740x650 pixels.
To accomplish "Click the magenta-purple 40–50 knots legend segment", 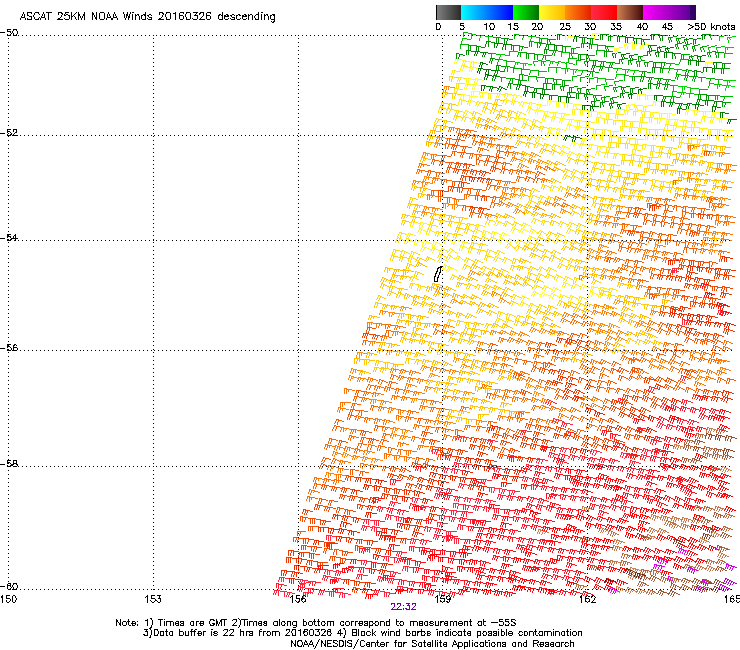I will click(669, 12).
